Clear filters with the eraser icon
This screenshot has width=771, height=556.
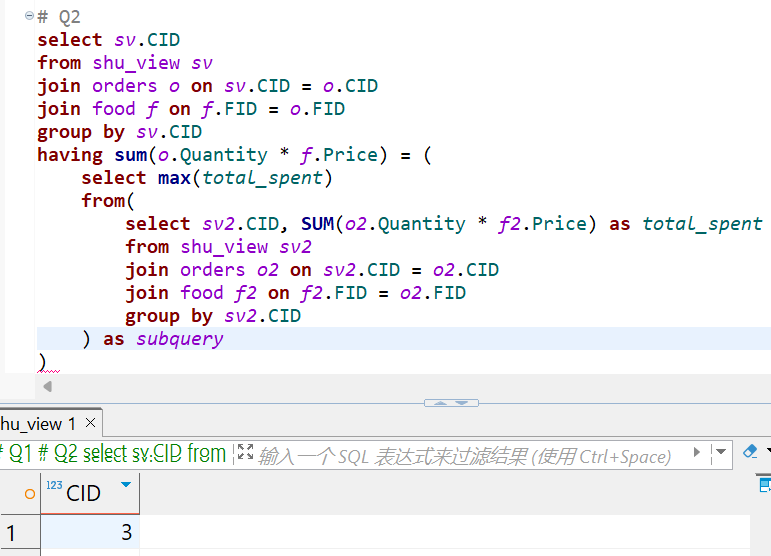point(750,453)
